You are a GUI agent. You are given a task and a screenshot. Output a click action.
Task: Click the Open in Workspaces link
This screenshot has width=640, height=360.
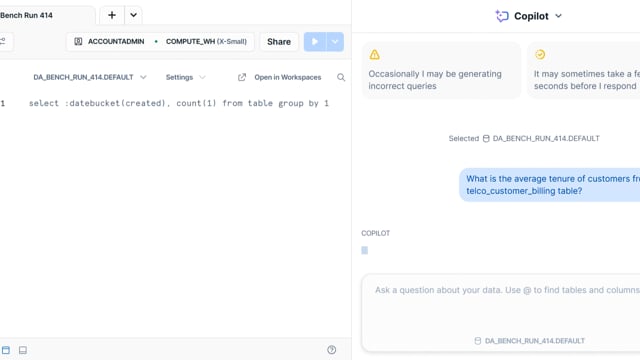280,77
